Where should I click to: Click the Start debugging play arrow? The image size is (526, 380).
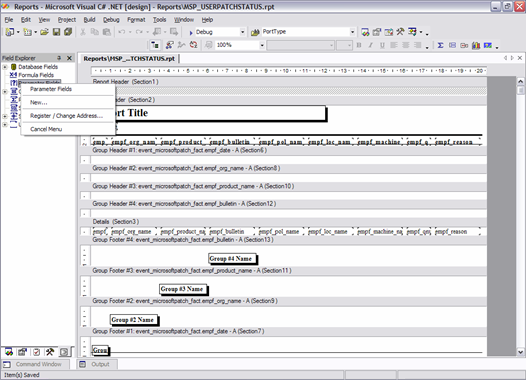(191, 33)
